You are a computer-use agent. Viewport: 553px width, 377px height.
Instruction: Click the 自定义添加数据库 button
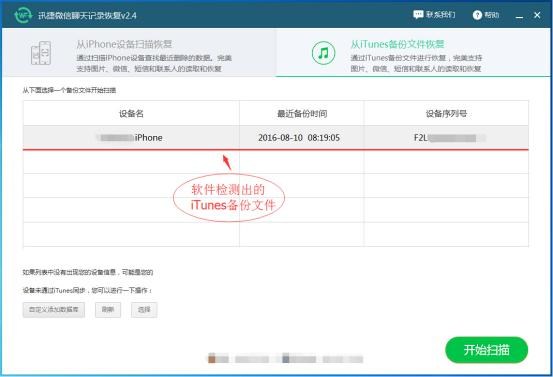pyautogui.click(x=54, y=310)
